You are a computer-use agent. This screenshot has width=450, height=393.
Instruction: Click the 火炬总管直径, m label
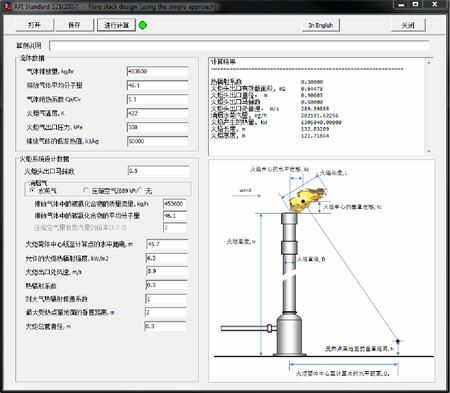pos(48,327)
